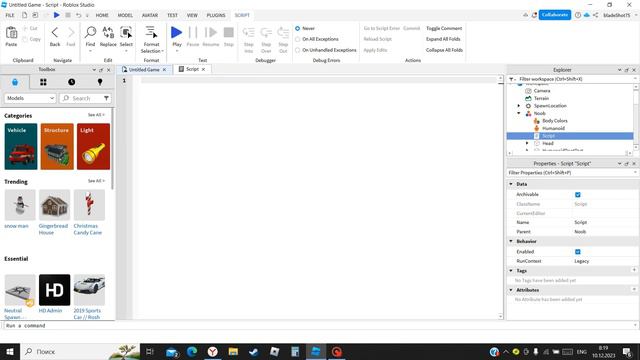Toggle the Enabled property checkbox

point(578,252)
